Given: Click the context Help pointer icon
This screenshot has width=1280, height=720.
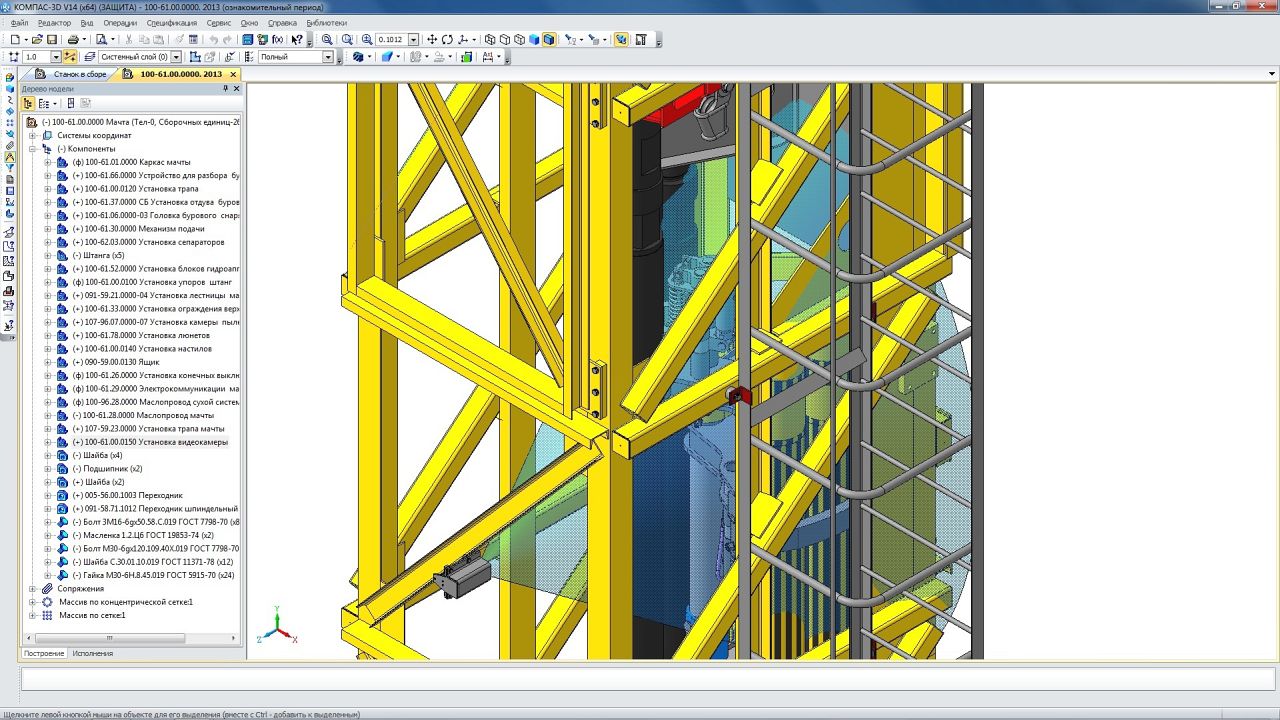Looking at the screenshot, I should tap(296, 40).
